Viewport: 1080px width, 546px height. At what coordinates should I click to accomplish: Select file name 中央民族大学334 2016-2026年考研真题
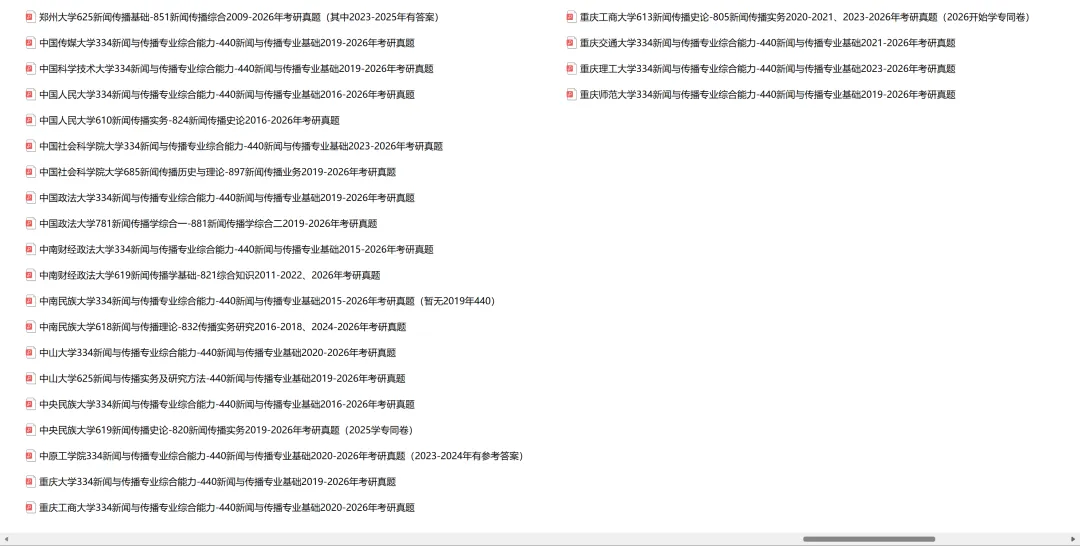coord(227,404)
